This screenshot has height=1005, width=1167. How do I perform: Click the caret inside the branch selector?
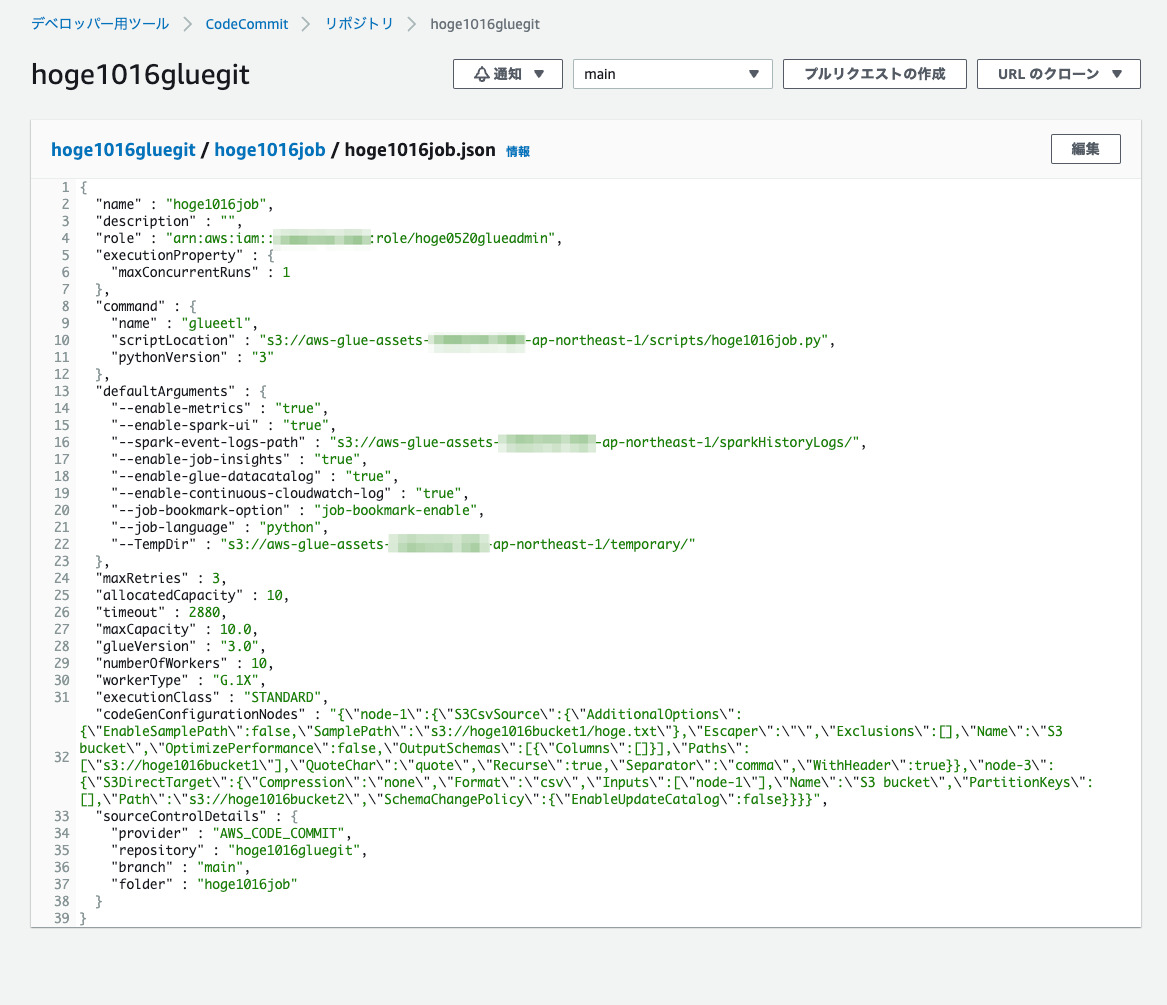pos(753,73)
